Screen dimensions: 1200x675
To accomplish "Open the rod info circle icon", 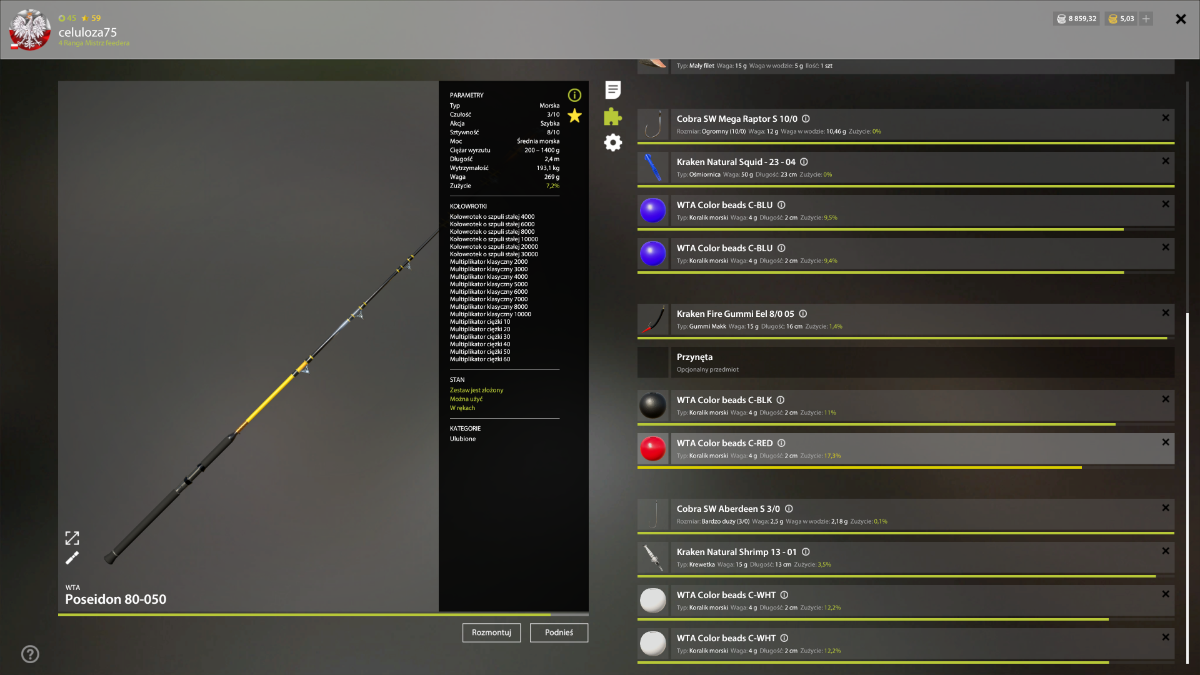I will coord(574,95).
